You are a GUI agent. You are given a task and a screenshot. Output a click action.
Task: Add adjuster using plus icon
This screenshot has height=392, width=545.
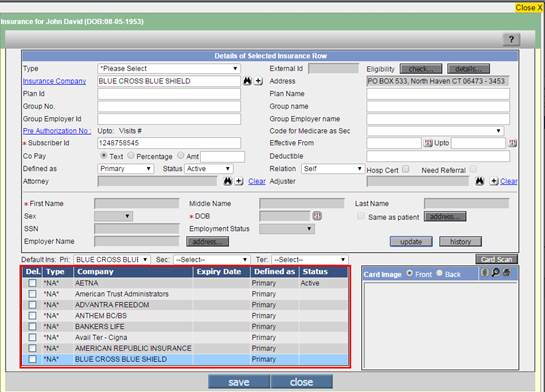click(x=494, y=181)
